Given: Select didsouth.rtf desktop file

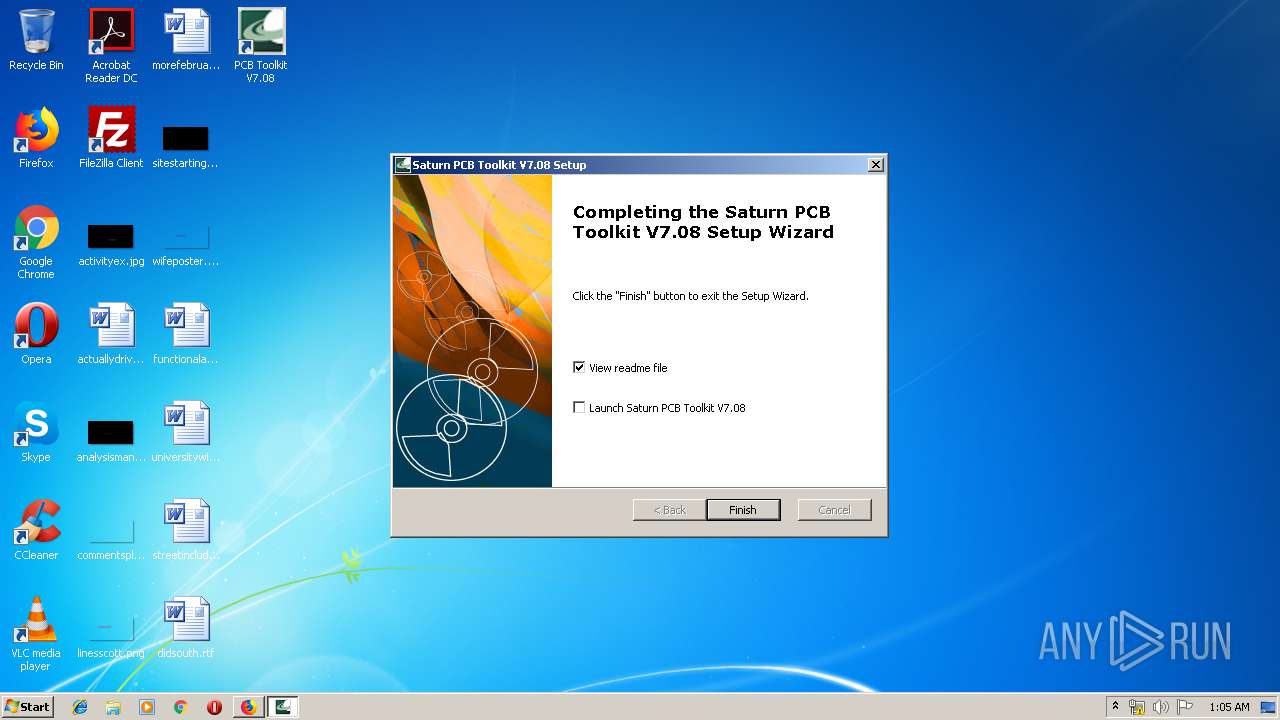Looking at the screenshot, I should point(186,628).
